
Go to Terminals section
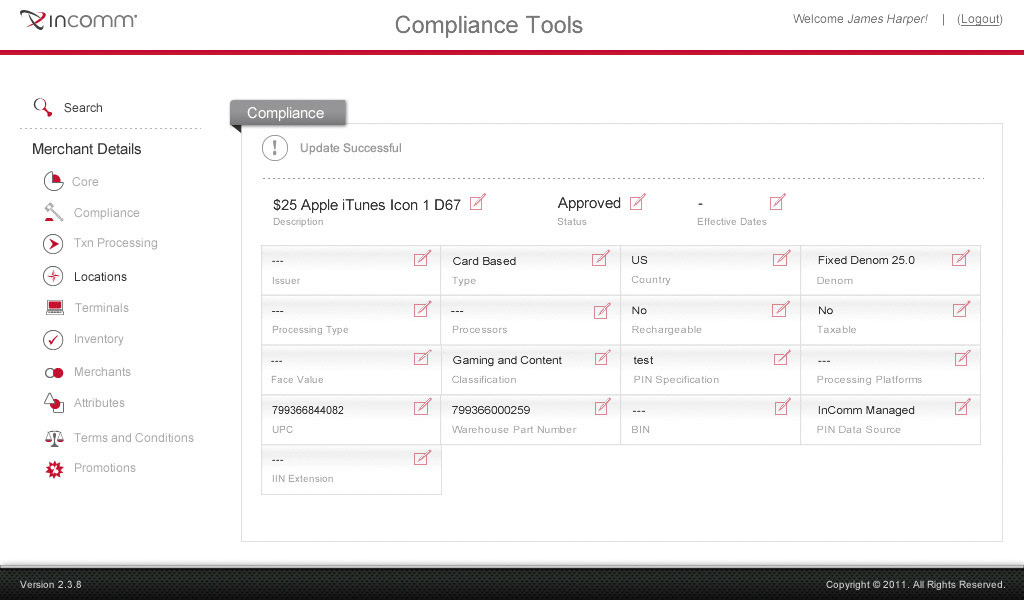coord(101,308)
